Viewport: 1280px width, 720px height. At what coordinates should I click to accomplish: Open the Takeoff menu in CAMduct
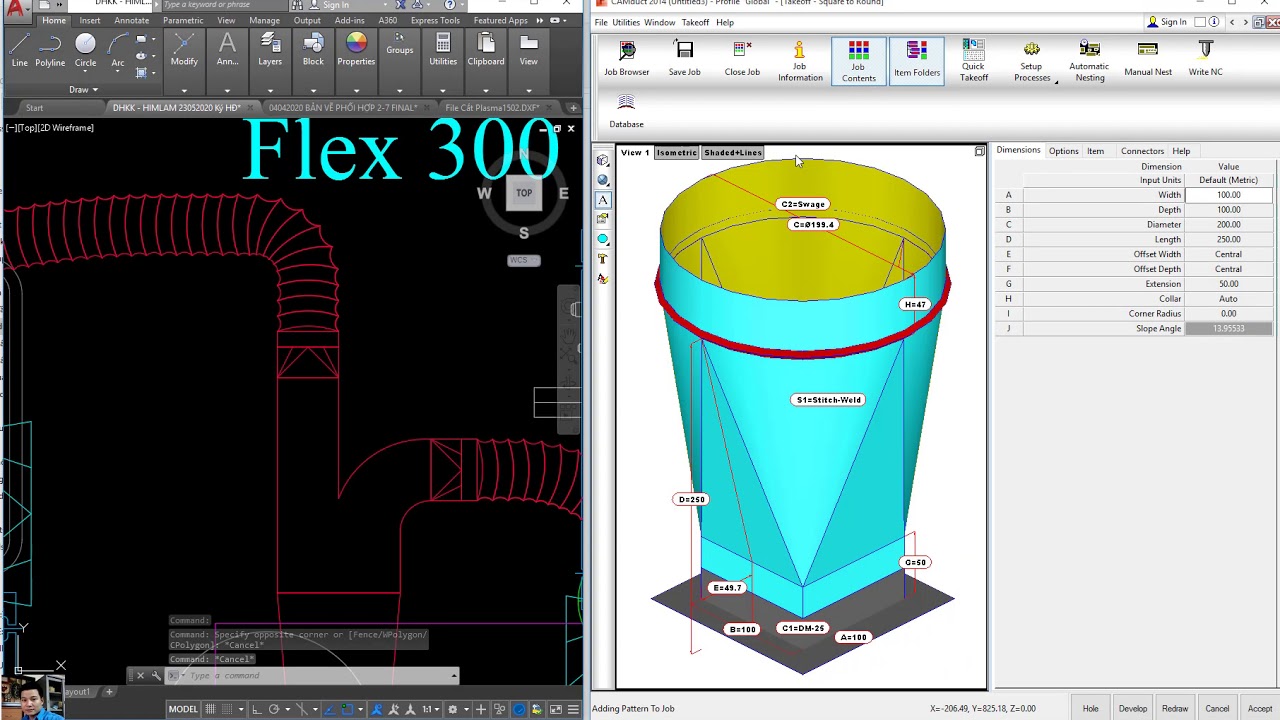tap(695, 22)
